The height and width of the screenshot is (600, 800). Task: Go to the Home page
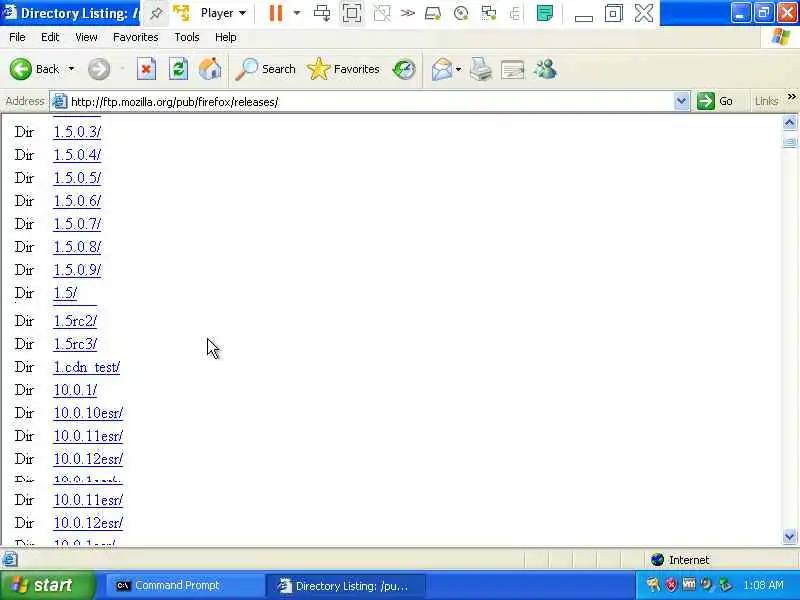210,69
